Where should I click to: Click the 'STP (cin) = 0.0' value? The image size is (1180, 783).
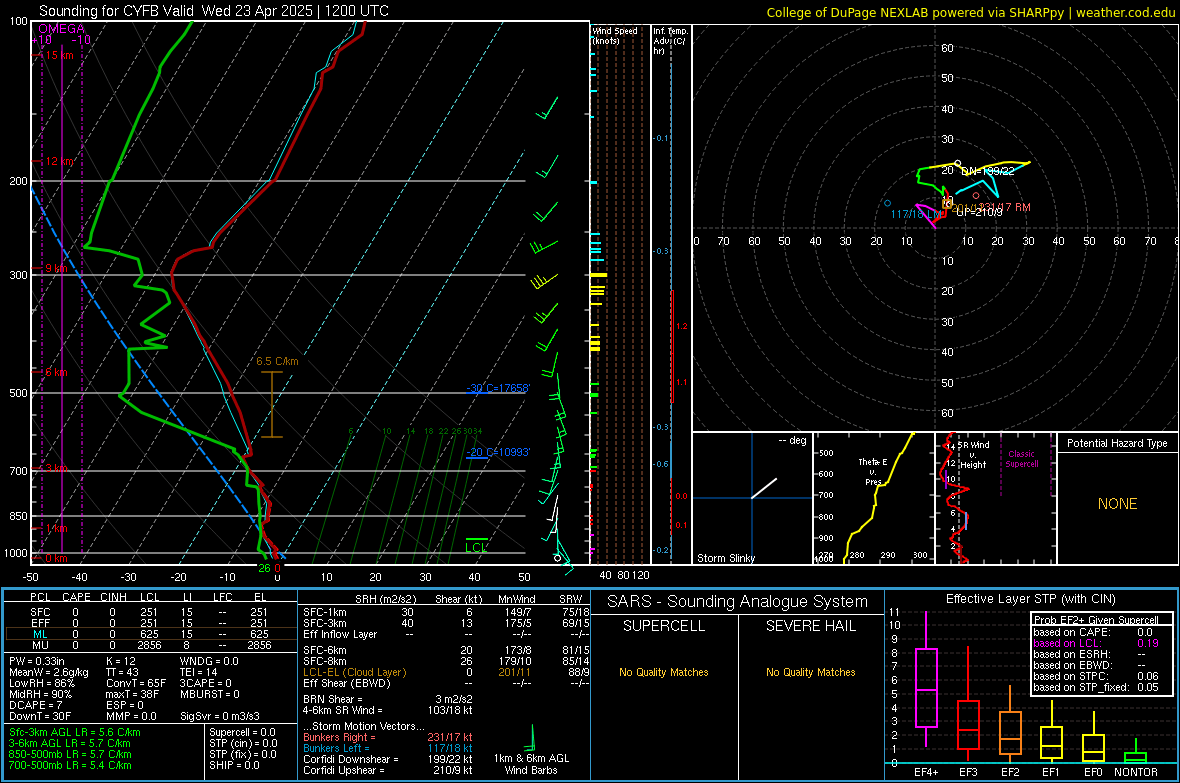click(x=243, y=743)
